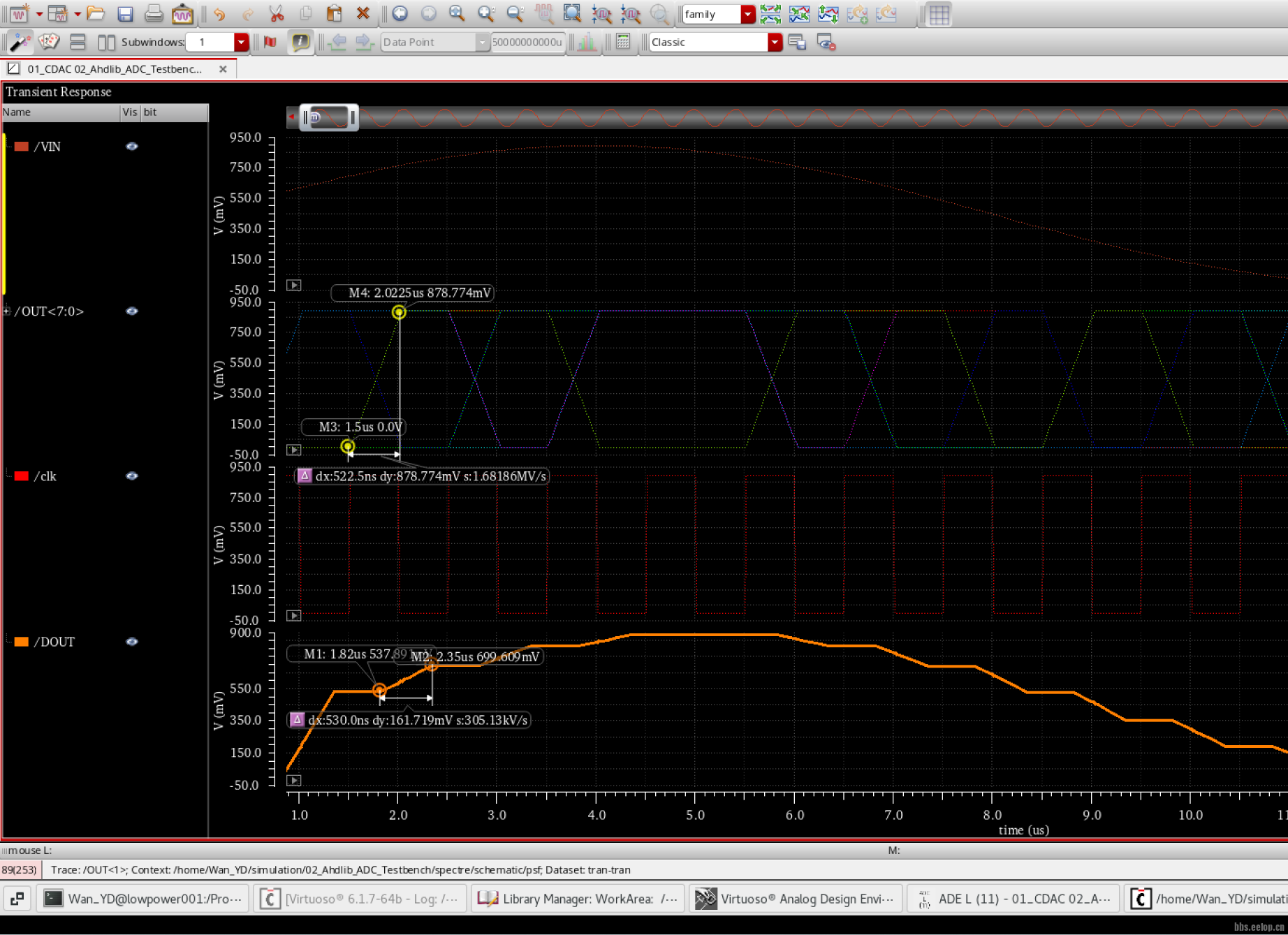Screen dimensions: 1288x935
Task: Select the 01_CDAC 02_Ahdlib_ADC_Testbench tab
Action: [x=115, y=68]
